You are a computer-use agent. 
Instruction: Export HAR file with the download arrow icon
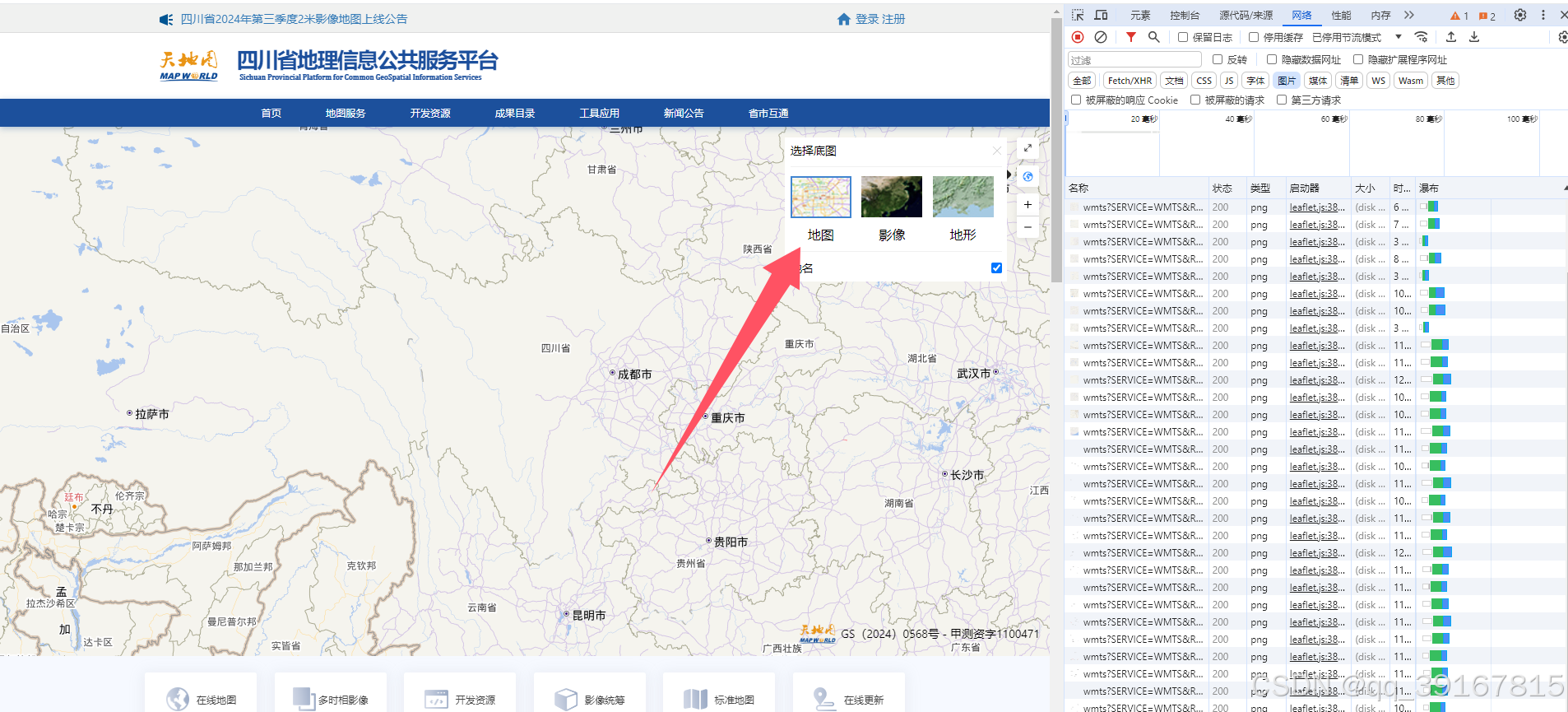pos(1474,37)
